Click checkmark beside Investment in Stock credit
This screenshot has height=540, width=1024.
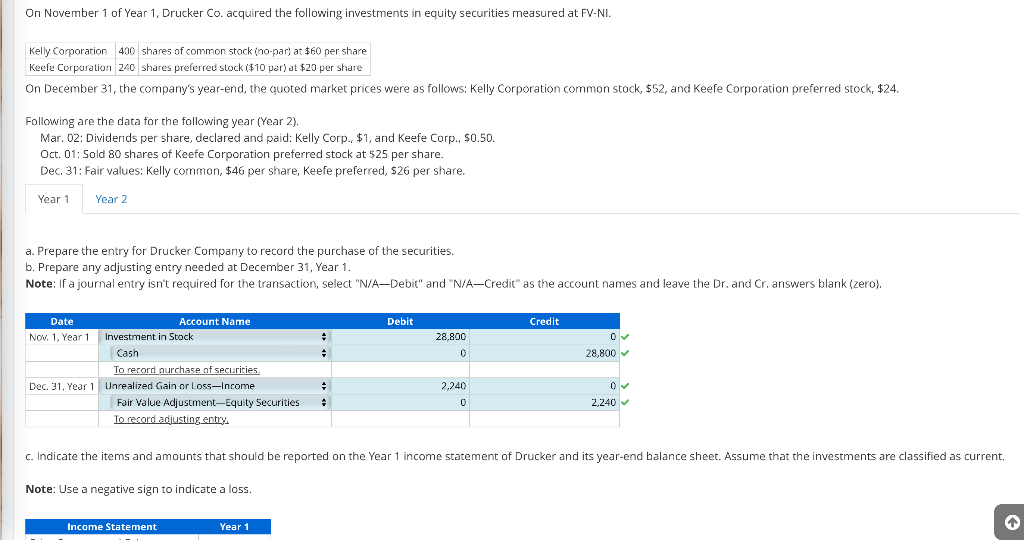tap(625, 337)
